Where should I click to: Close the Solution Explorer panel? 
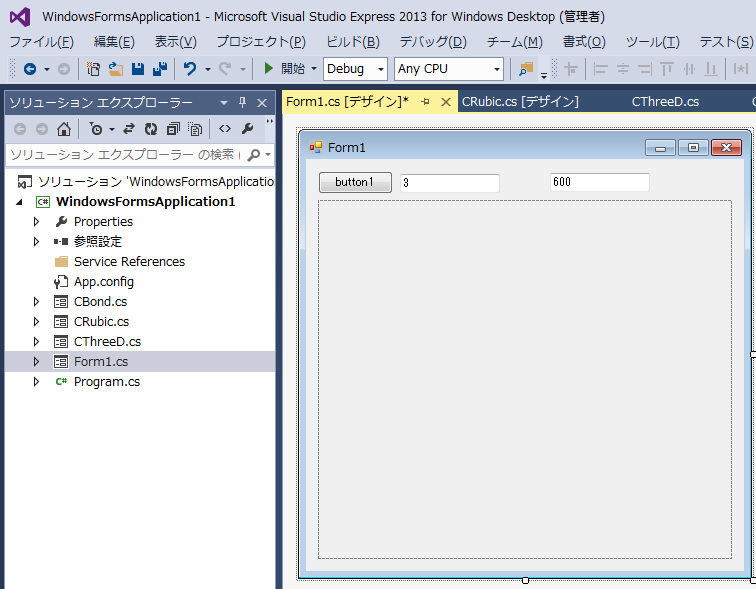click(262, 103)
